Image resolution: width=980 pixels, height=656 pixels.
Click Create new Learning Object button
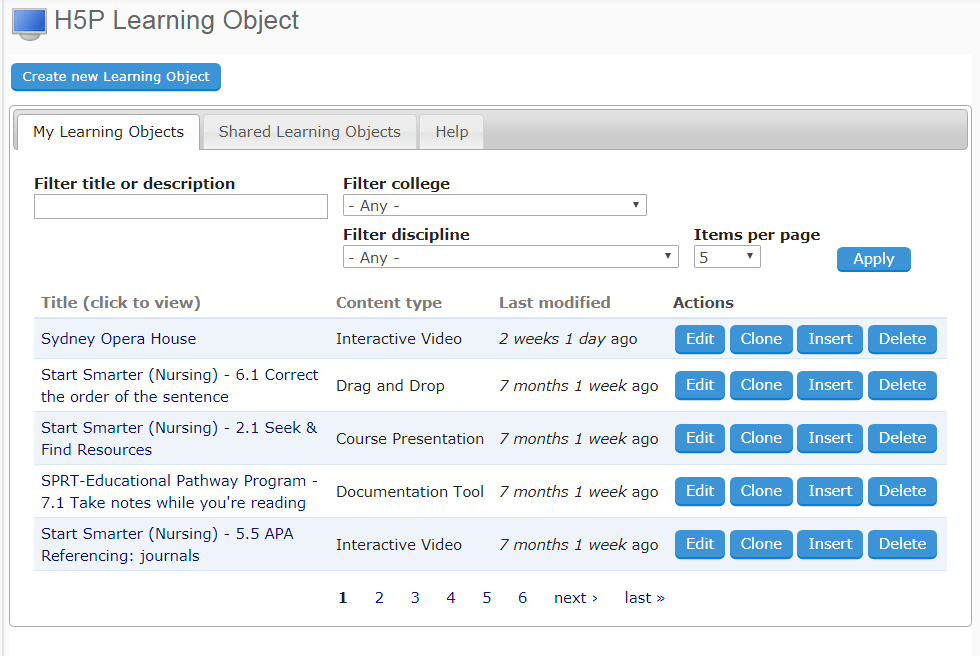116,77
